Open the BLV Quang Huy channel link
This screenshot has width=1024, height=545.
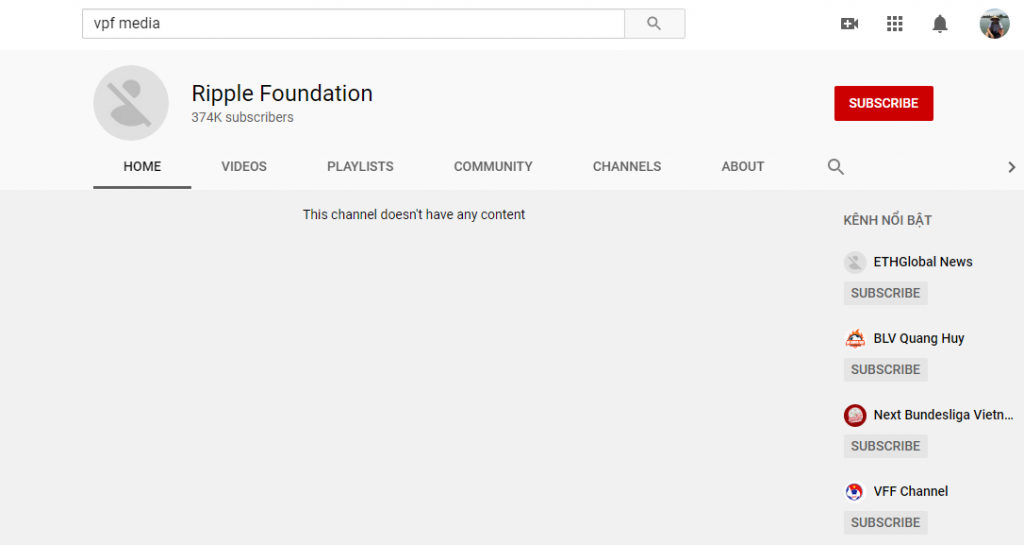[x=919, y=338]
